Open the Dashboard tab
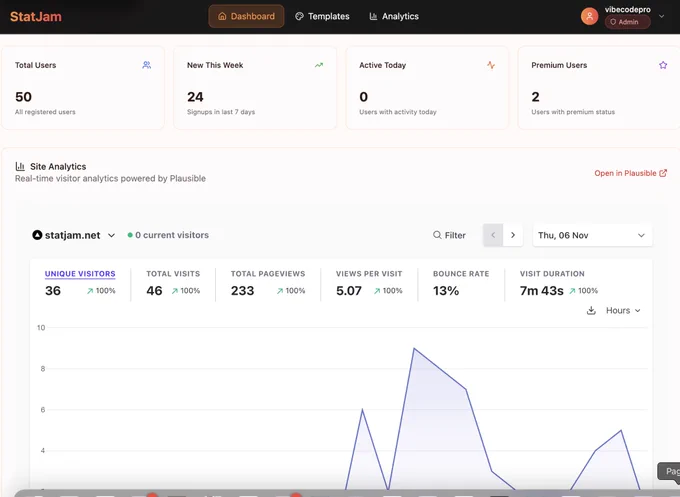The width and height of the screenshot is (680, 497). (x=246, y=16)
